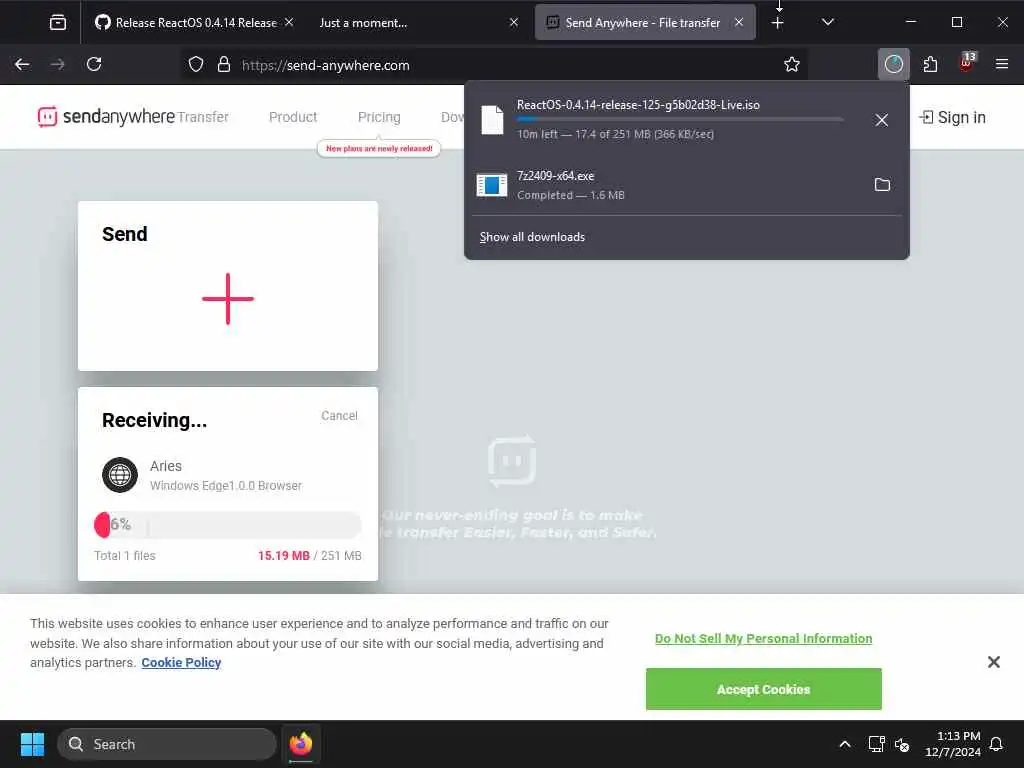Click the Firefox View icon in tab bar

(57, 23)
